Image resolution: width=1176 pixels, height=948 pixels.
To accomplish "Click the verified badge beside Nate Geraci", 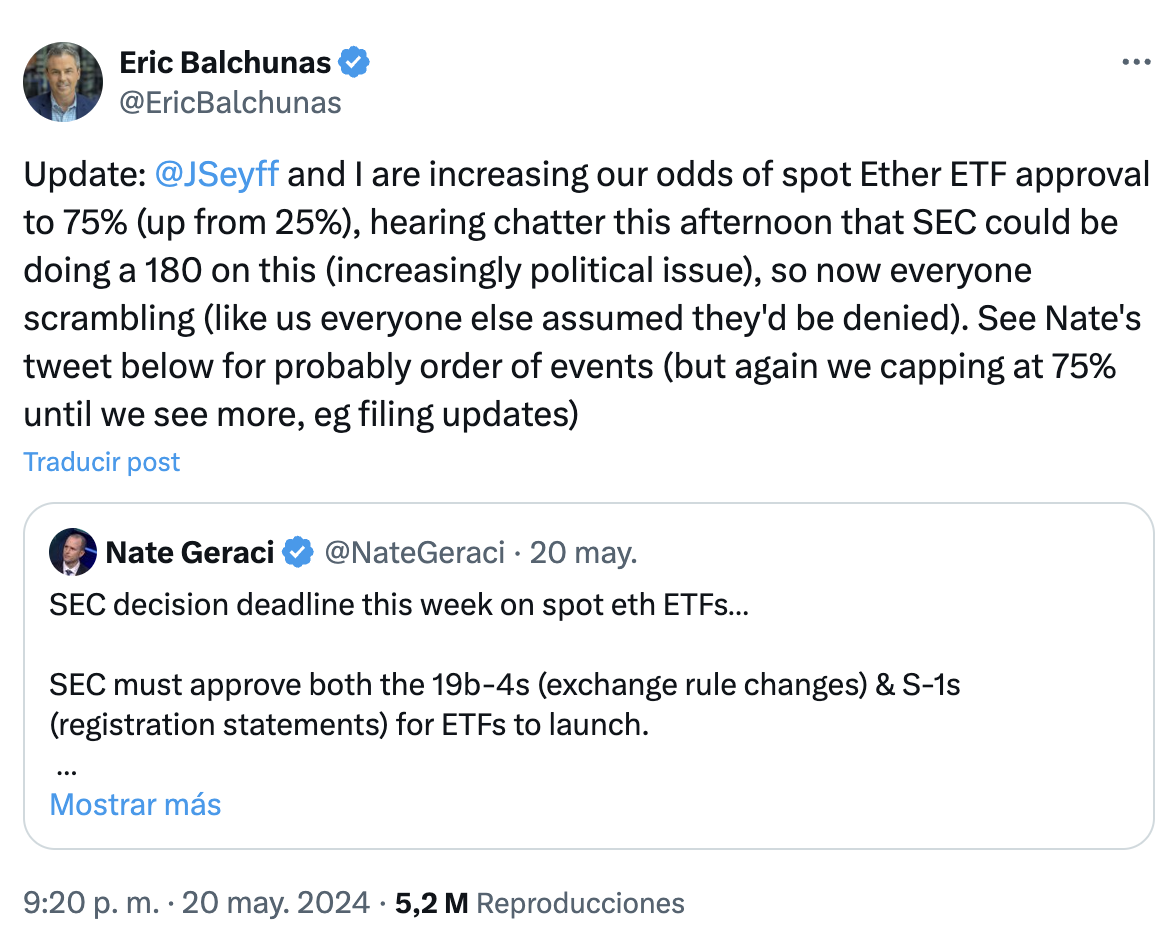I will (x=297, y=552).
